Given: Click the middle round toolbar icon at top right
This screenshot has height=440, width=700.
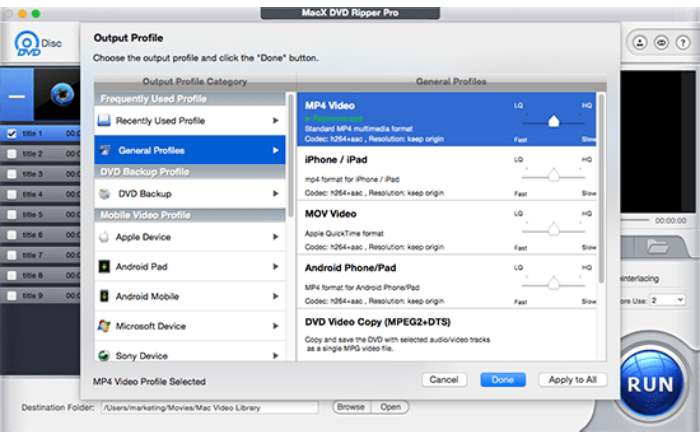Looking at the screenshot, I should point(661,43).
